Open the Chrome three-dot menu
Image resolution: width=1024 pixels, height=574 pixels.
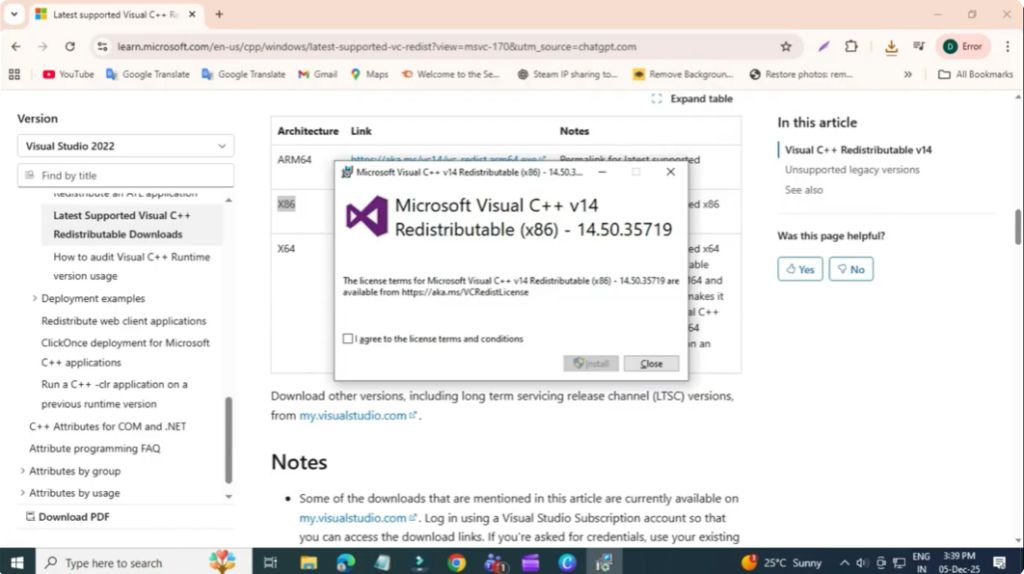[1008, 46]
